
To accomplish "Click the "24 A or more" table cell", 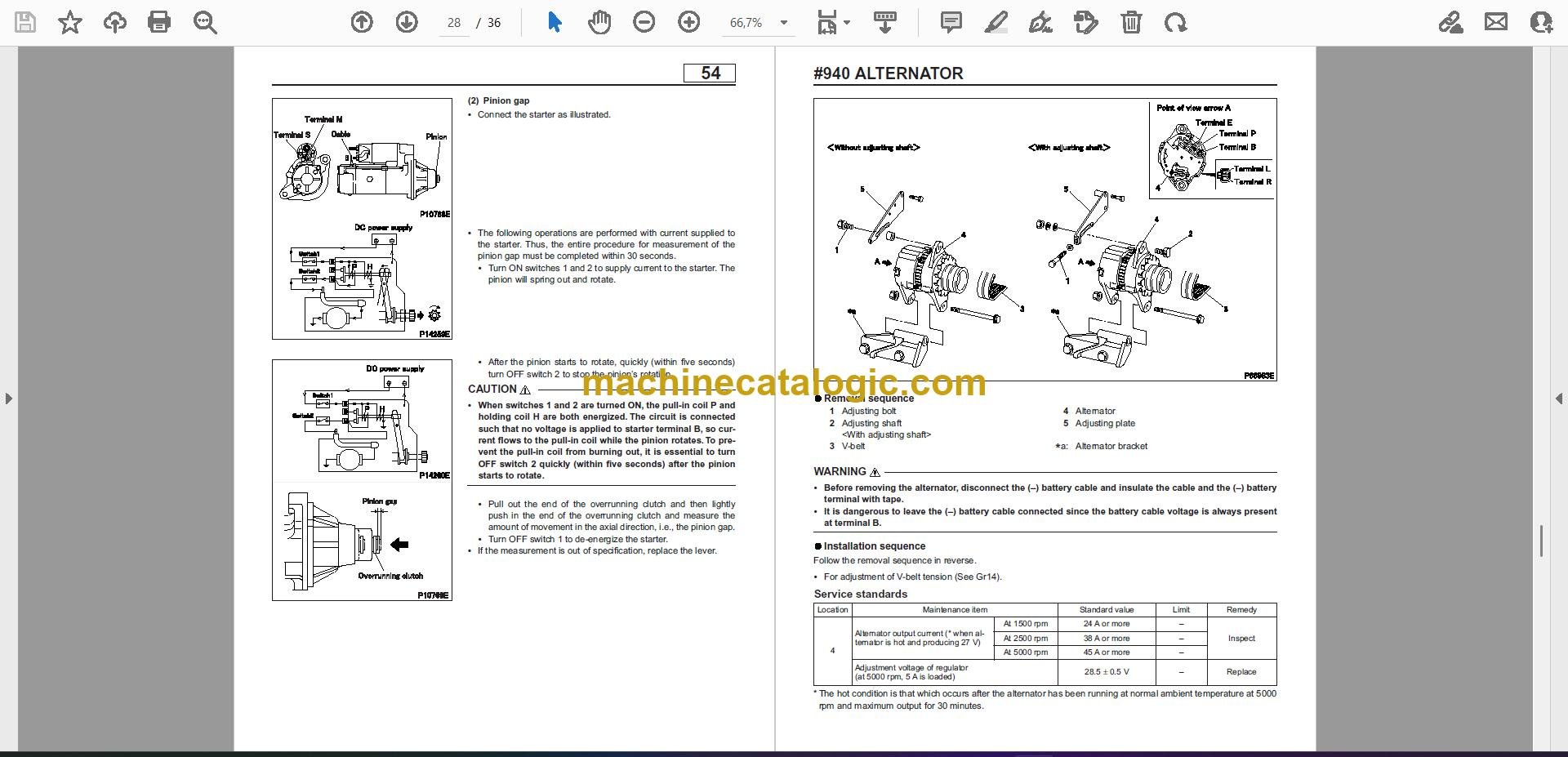I will 1107,624.
